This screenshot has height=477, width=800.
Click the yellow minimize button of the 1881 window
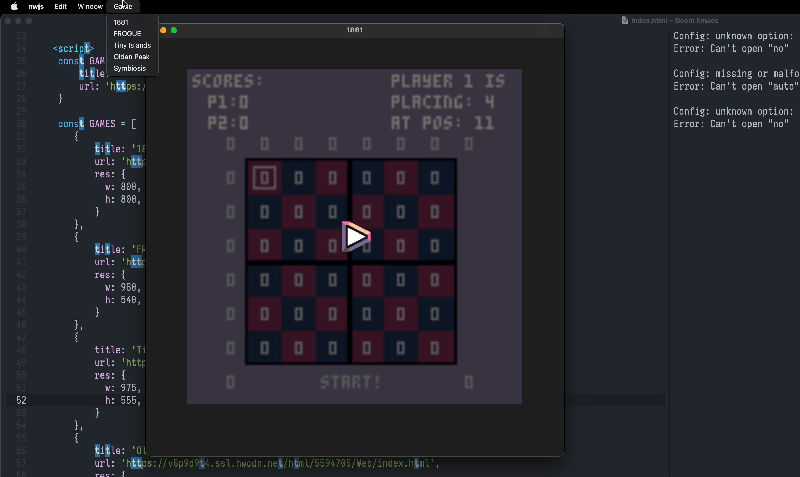(x=163, y=30)
